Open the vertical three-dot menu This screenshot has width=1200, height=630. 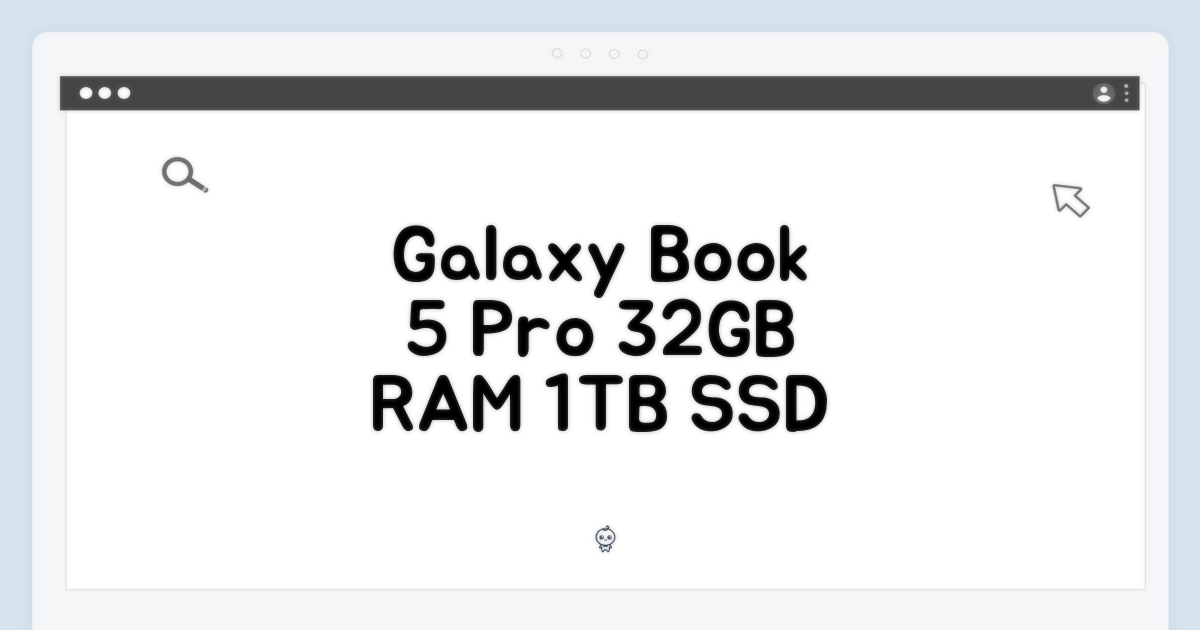1126,94
